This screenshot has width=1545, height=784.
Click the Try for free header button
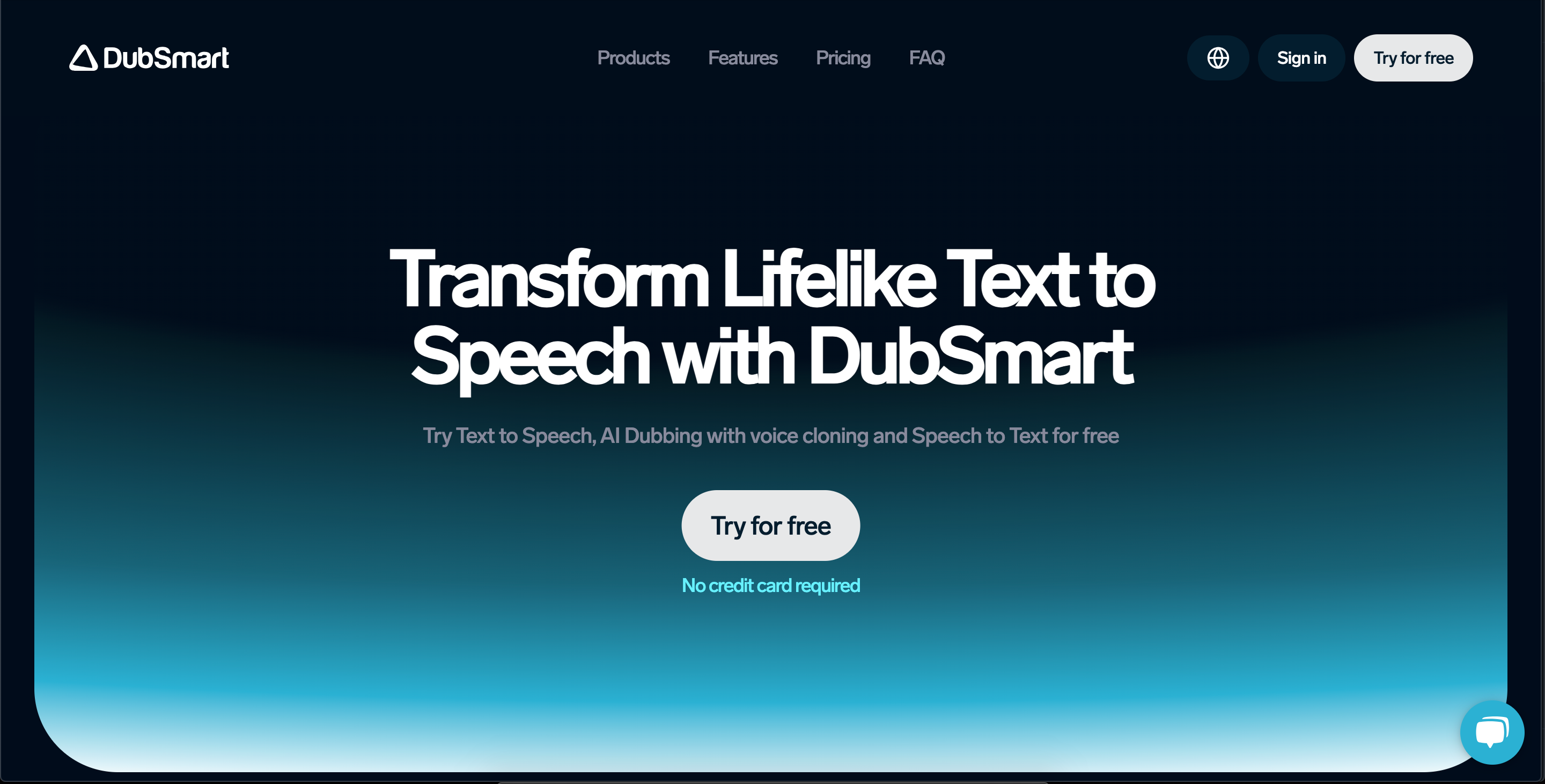pos(1414,58)
